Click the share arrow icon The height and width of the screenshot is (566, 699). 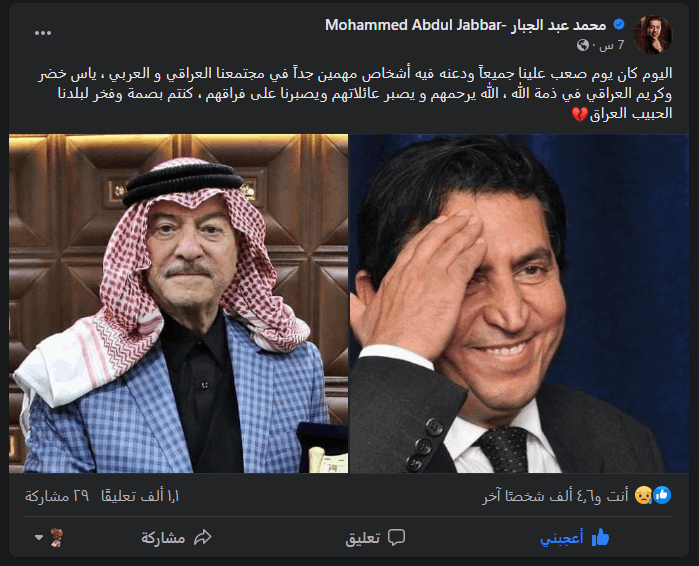click(x=202, y=537)
